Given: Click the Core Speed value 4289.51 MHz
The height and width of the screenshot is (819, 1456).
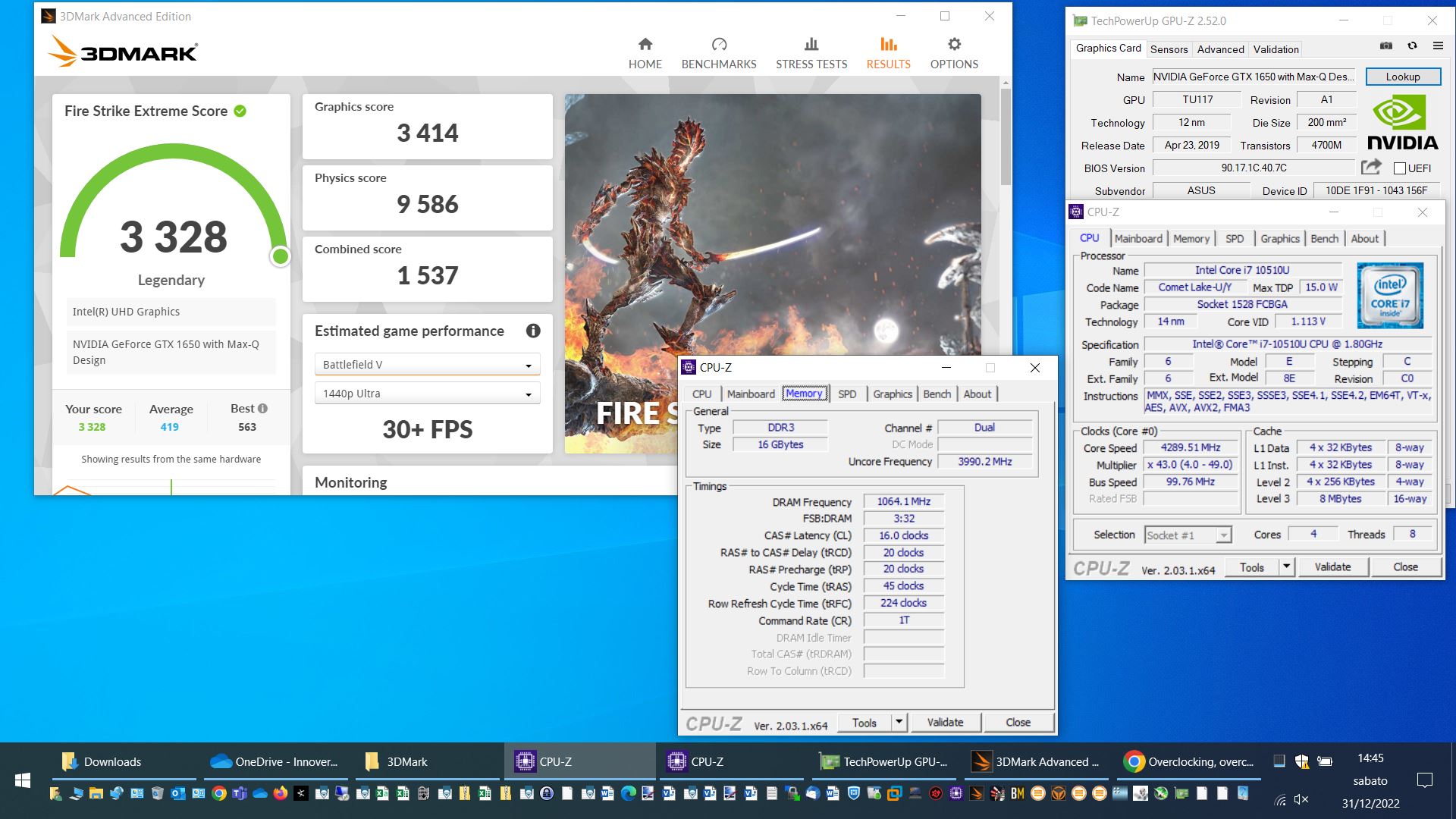Looking at the screenshot, I should [1191, 447].
